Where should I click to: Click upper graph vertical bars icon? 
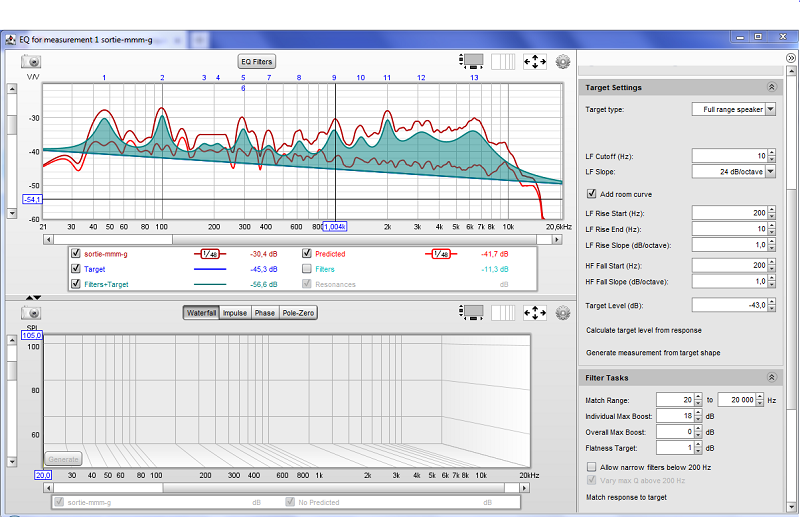coord(503,62)
